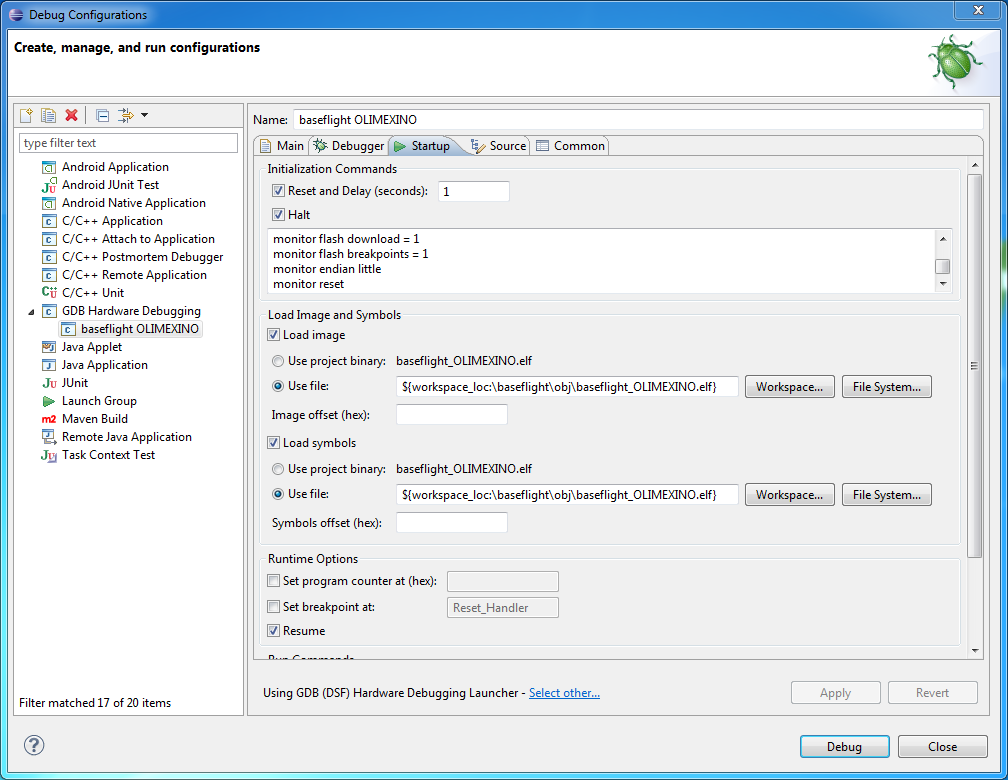Select Use project binary under Load image

(278, 360)
